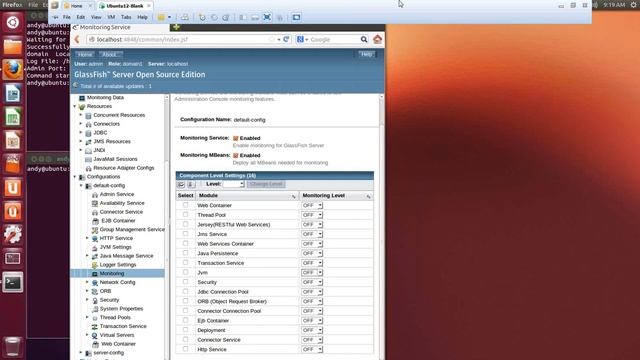Open the VMware Tabs menu
Viewport: 640px width, 360px height.
[x=126, y=17]
